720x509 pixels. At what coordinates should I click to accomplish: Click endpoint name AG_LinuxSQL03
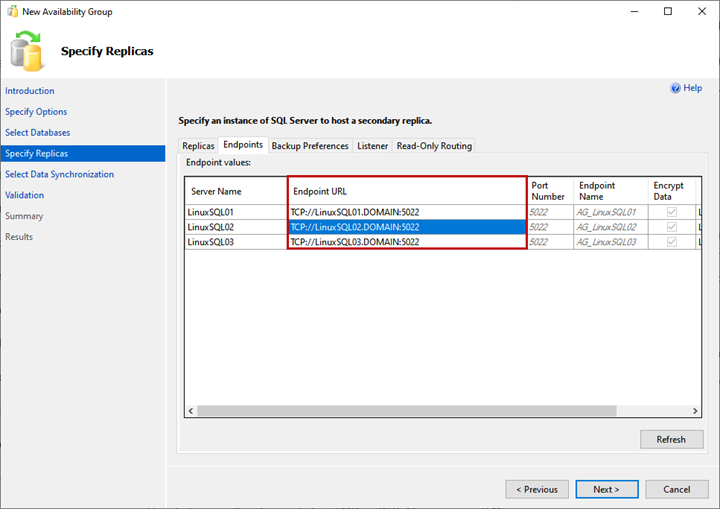[611, 242]
